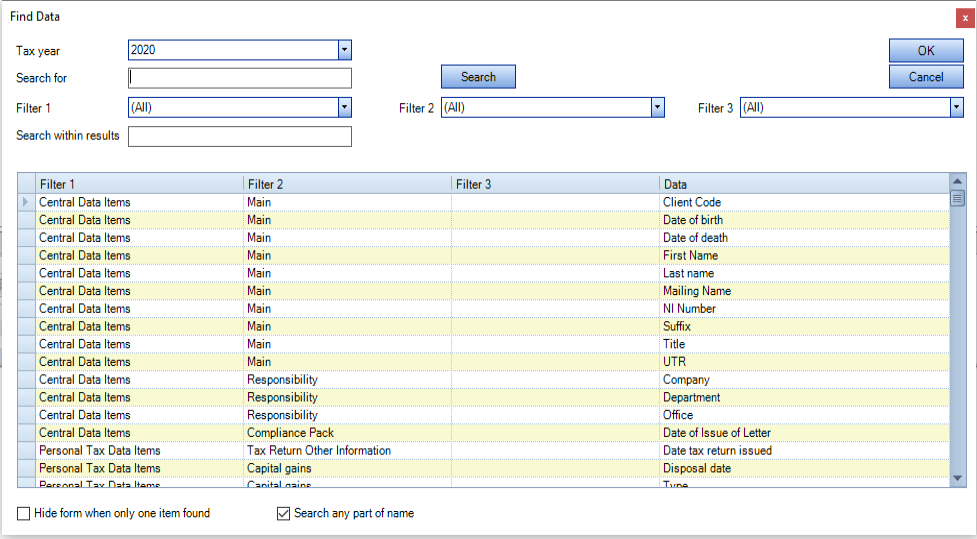The height and width of the screenshot is (539, 977).
Task: Select the Last name row
Action: pyautogui.click(x=483, y=273)
